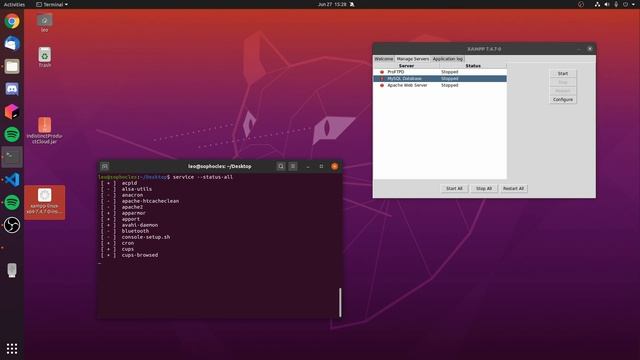Click the volume icon in the top bar

click(607, 4)
